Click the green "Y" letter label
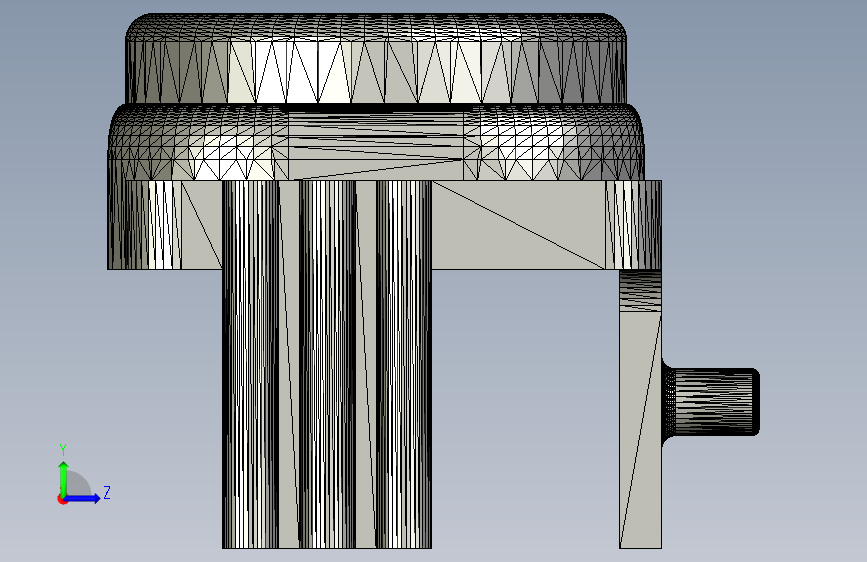The width and height of the screenshot is (867, 562). click(63, 450)
